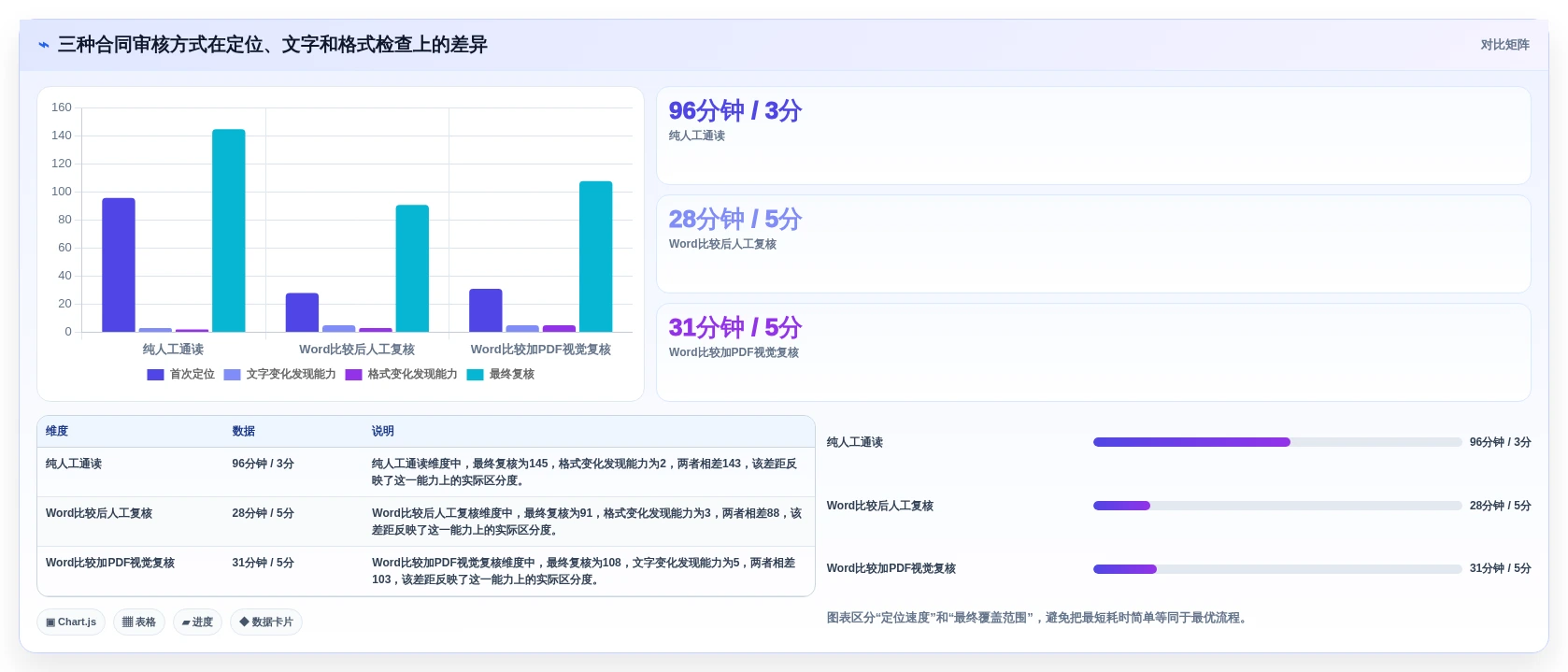Select the Word比较后人工复核 table row cell
This screenshot has height=672, width=1568.
(131, 522)
